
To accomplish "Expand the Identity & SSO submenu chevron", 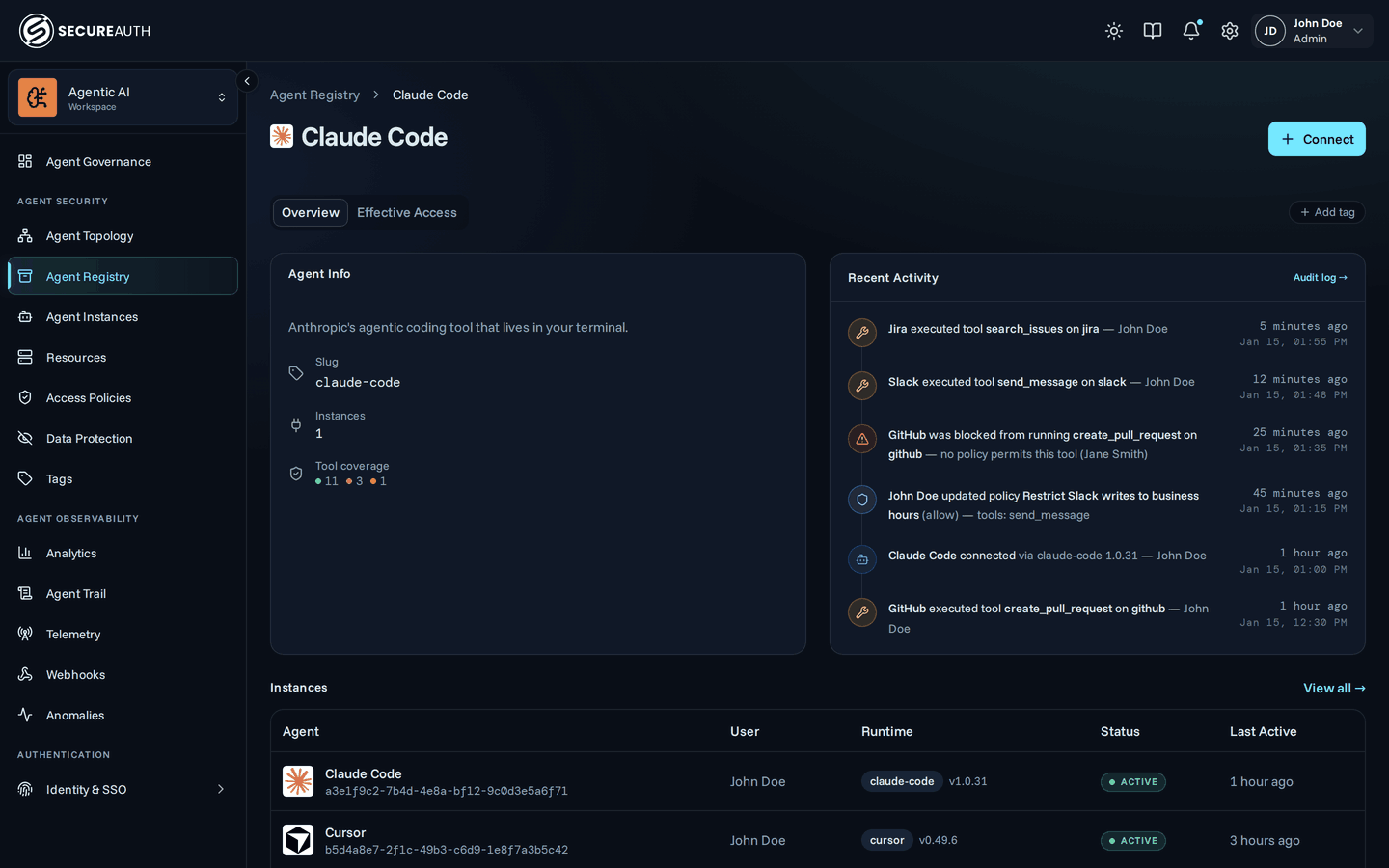I will click(221, 790).
